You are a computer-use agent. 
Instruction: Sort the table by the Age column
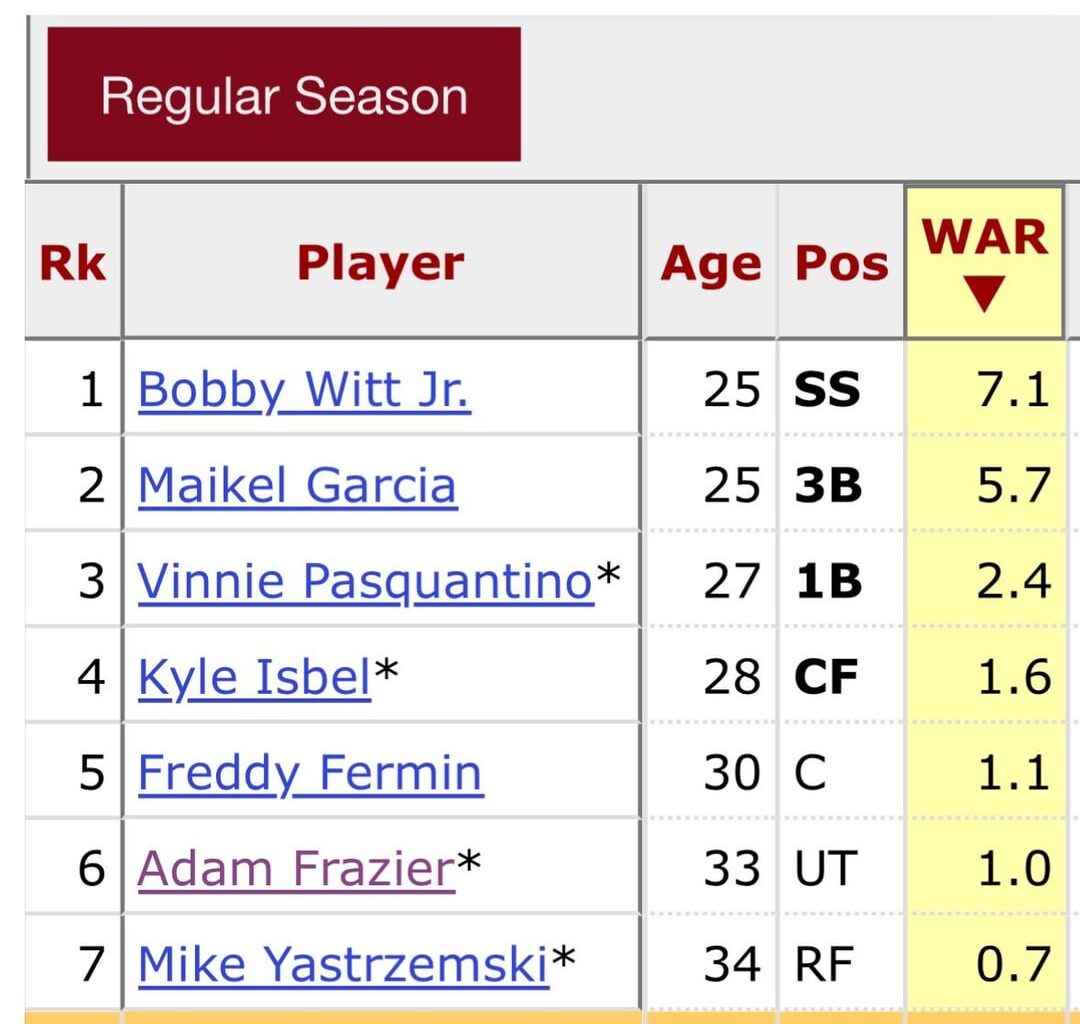pos(710,260)
